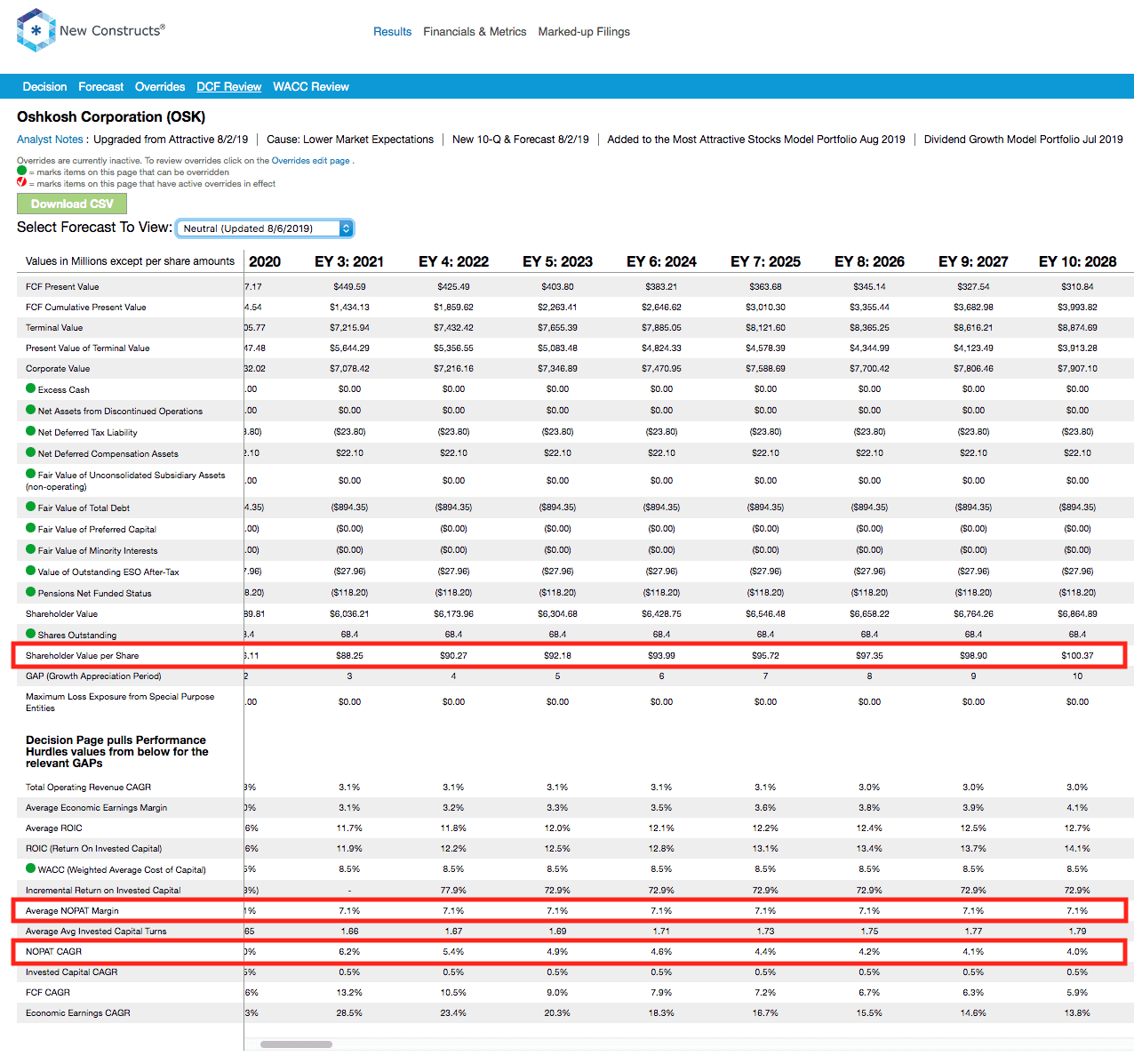Click the horizontal scrollbar thumb at table bottom
Screen dimensions: 1134x1064
[x=296, y=1044]
